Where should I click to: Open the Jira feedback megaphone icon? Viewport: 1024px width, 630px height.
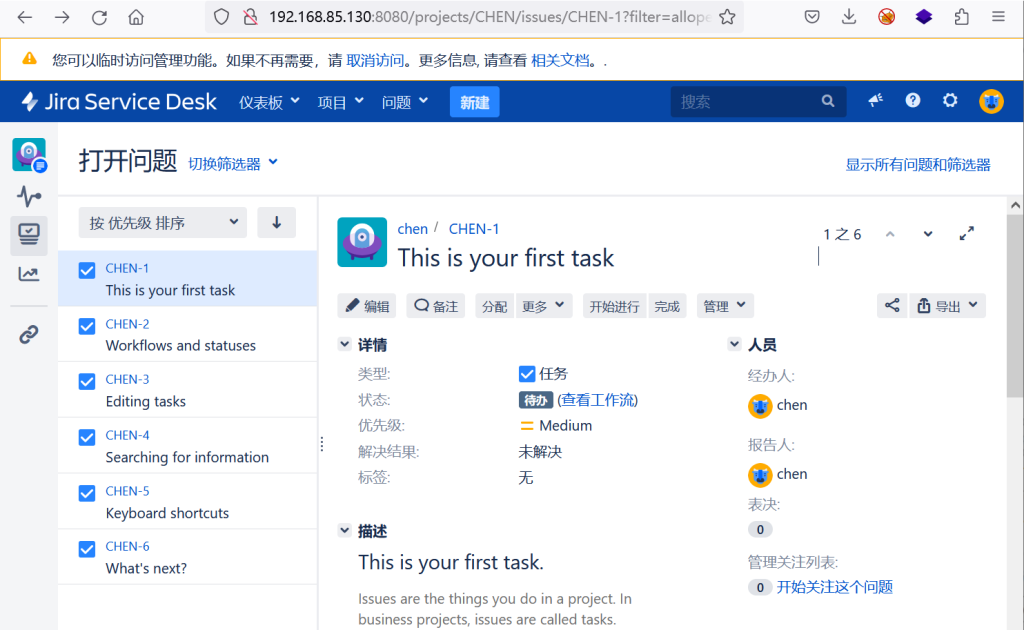[x=875, y=101]
